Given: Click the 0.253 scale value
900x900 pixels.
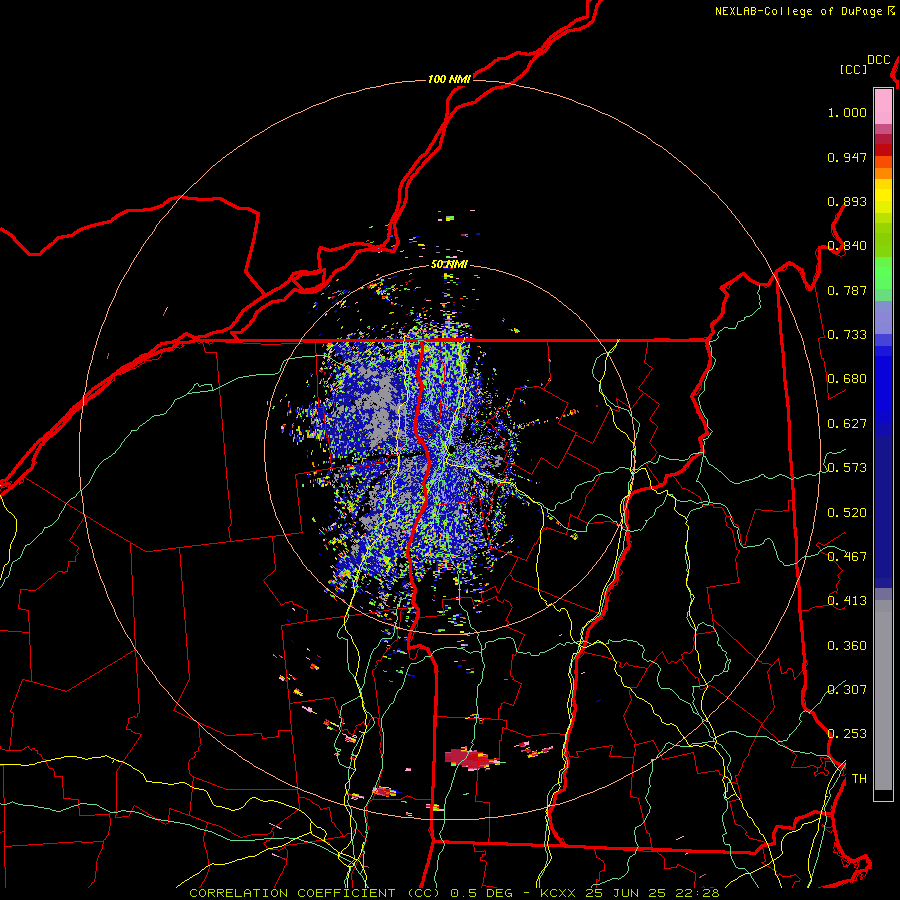Looking at the screenshot, I should tap(847, 734).
